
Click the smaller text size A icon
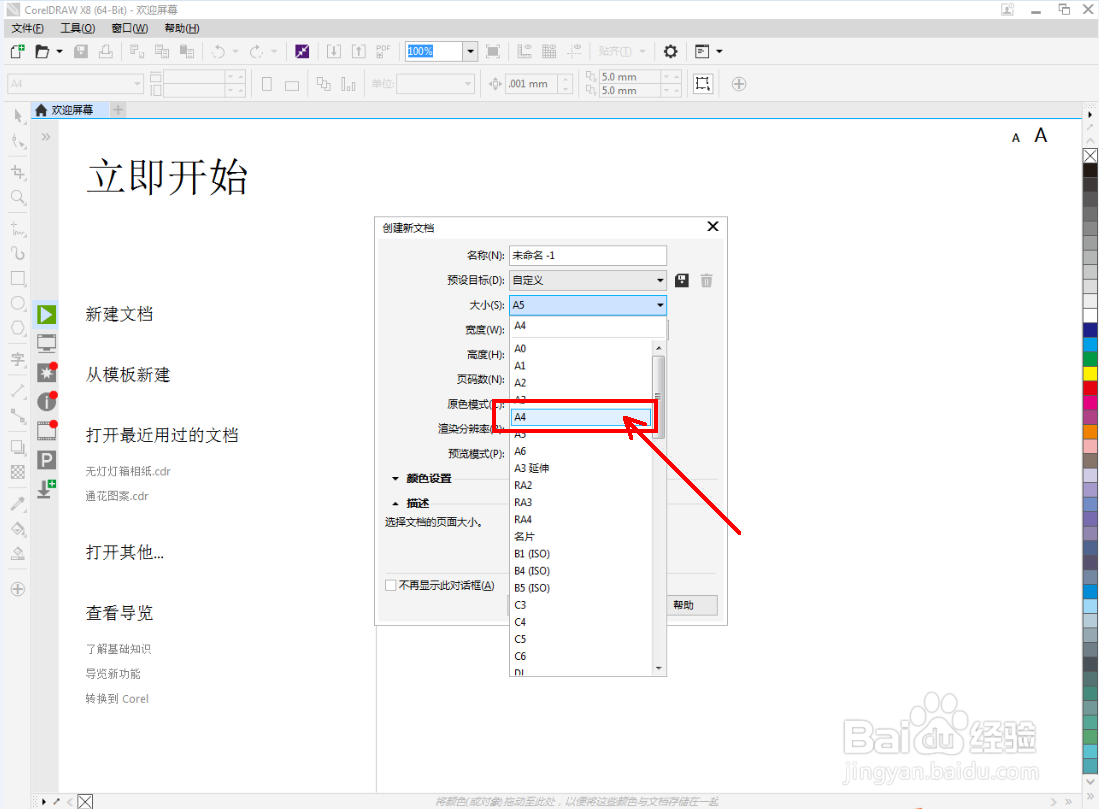pos(1016,138)
